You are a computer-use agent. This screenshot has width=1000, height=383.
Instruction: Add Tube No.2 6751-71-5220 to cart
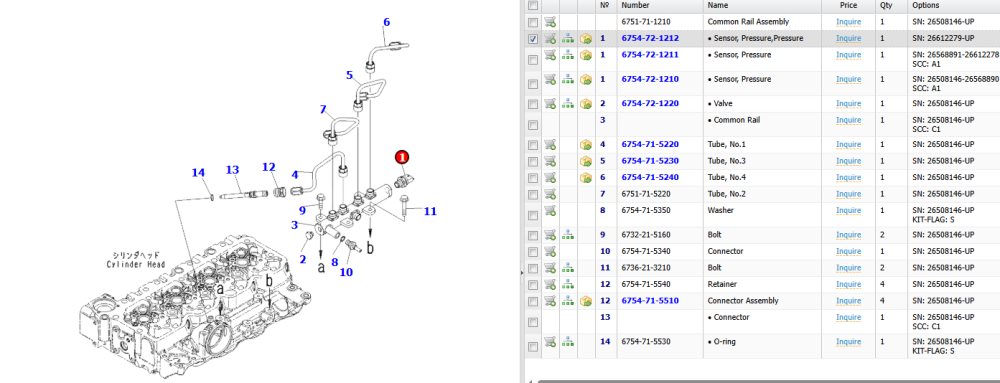point(550,194)
